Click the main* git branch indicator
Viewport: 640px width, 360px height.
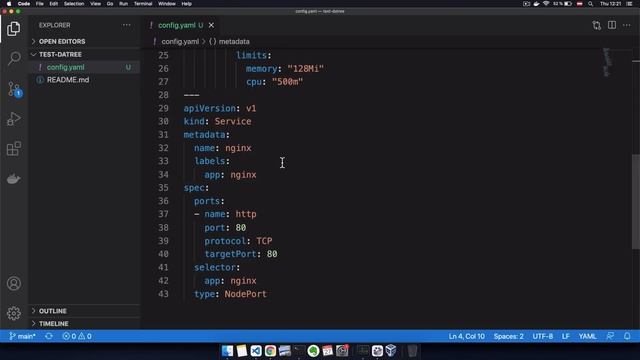[22, 336]
